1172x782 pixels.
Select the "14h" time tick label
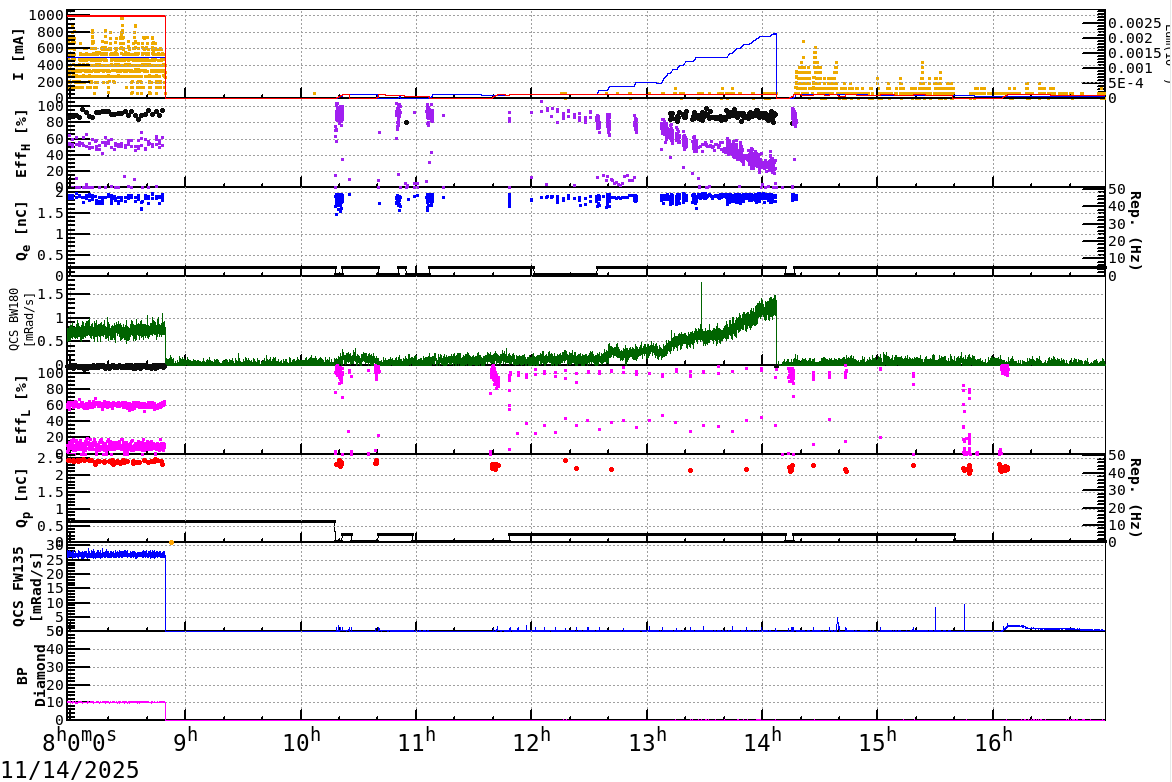coord(763,739)
